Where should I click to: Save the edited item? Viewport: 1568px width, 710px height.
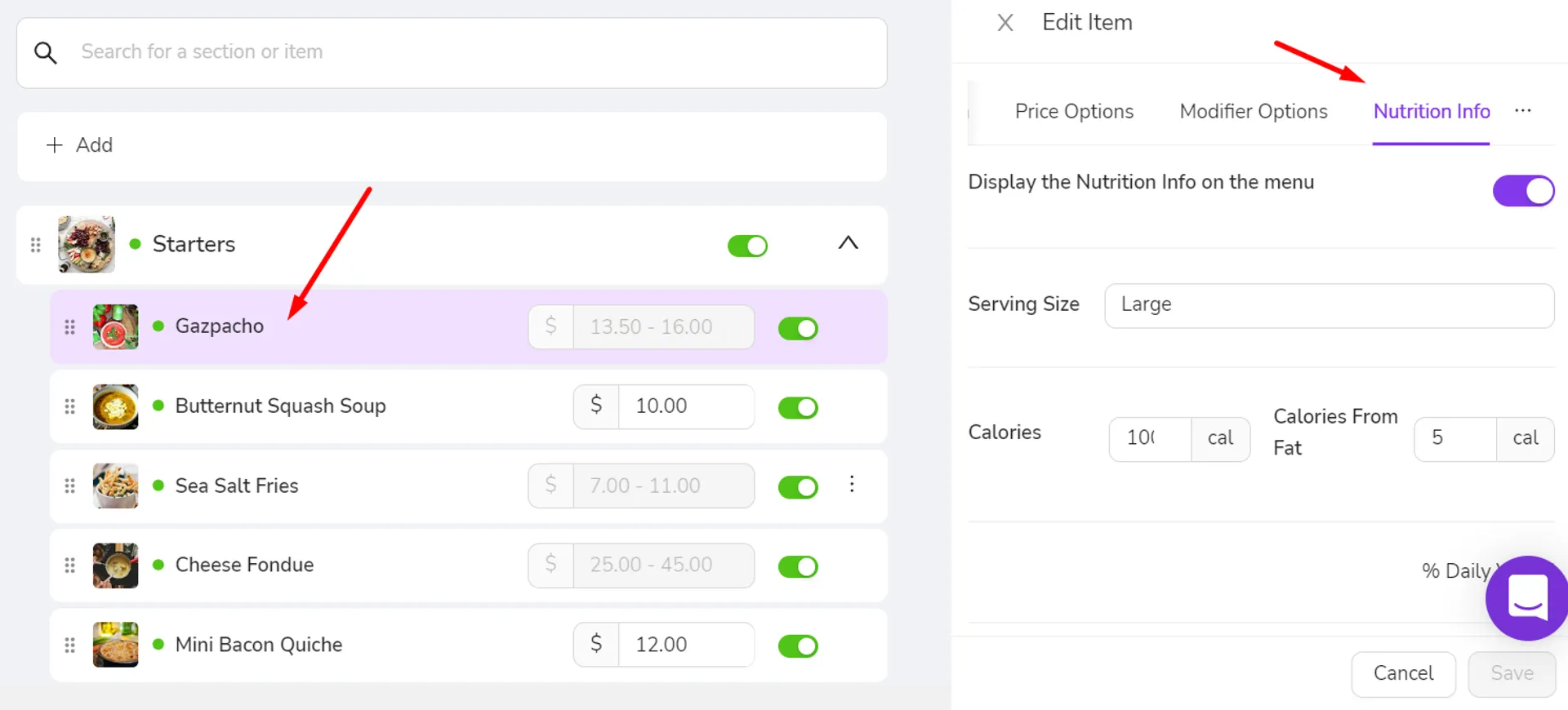[1512, 674]
